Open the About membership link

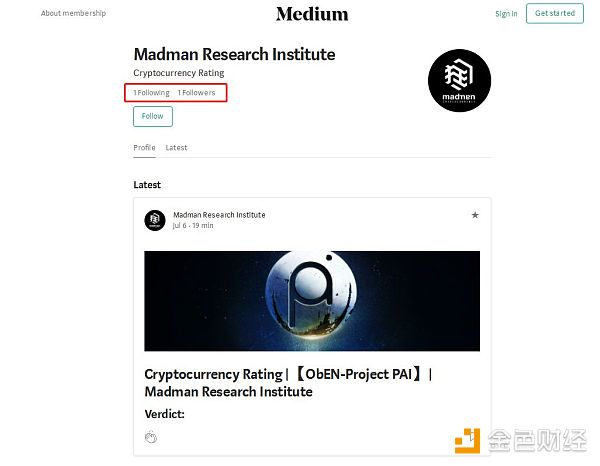(x=73, y=13)
